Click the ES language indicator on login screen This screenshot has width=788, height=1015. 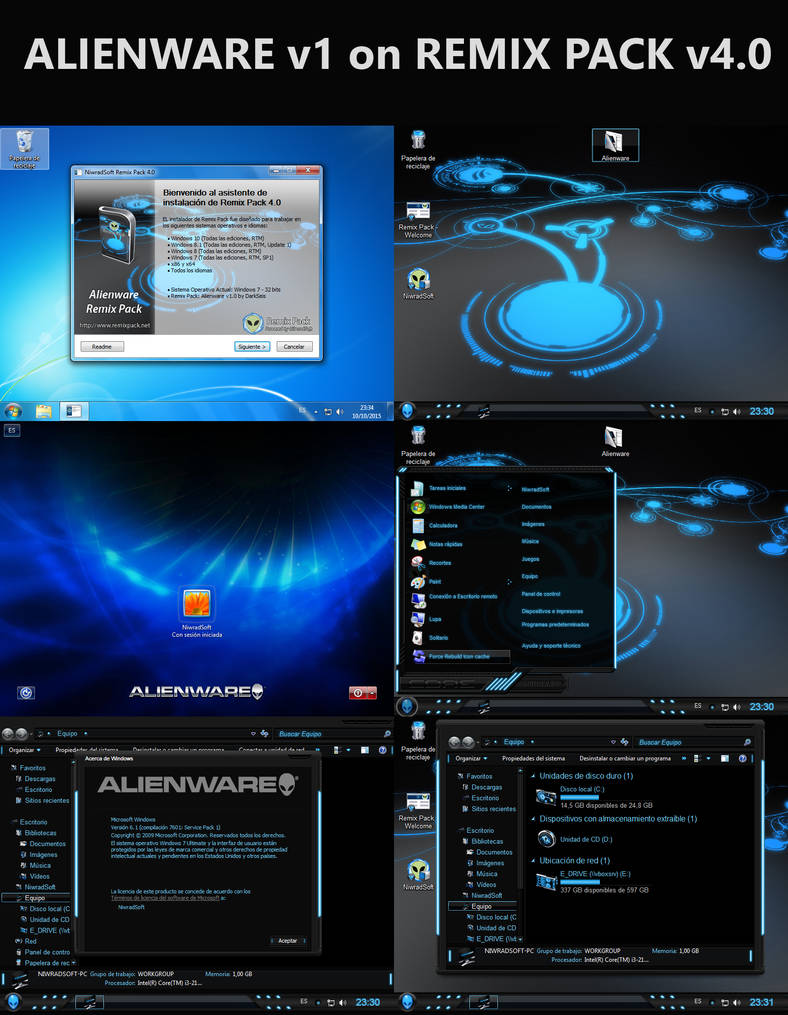click(12, 430)
